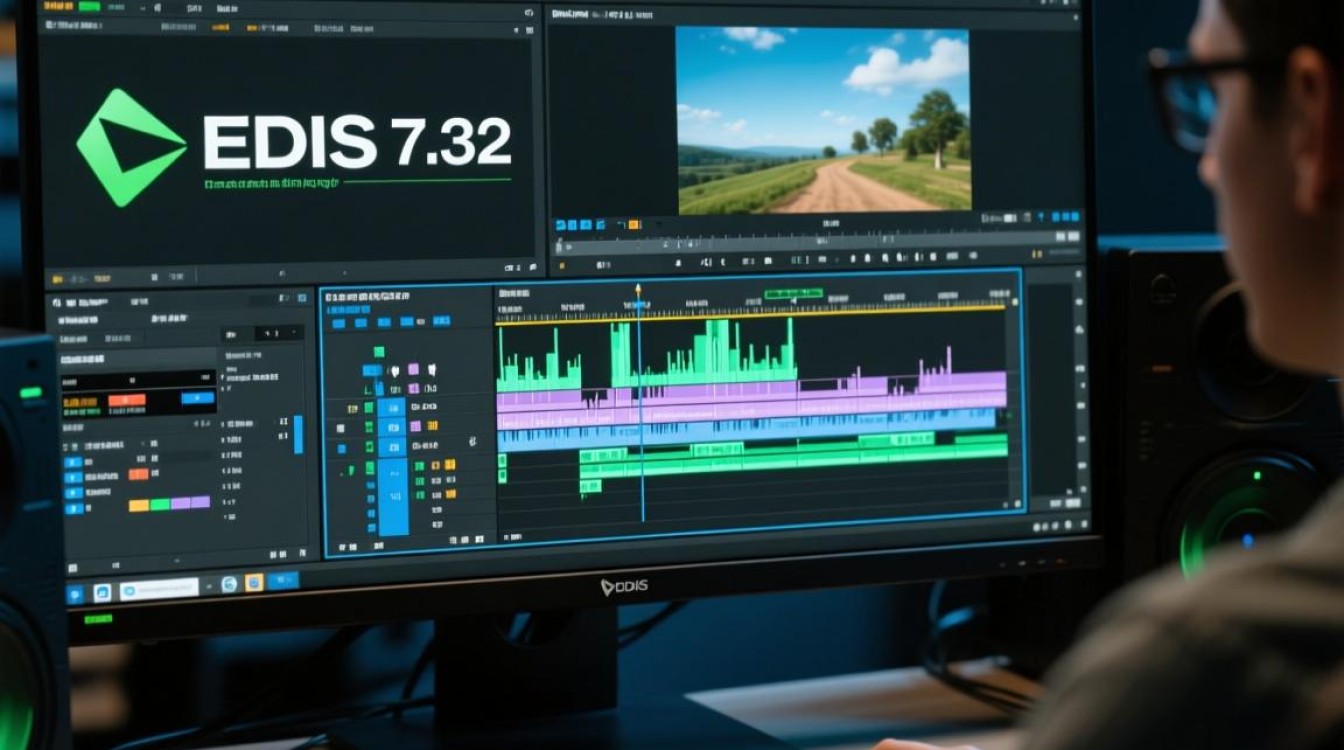
Task: Click the round browser icon in taskbar
Action: (229, 584)
